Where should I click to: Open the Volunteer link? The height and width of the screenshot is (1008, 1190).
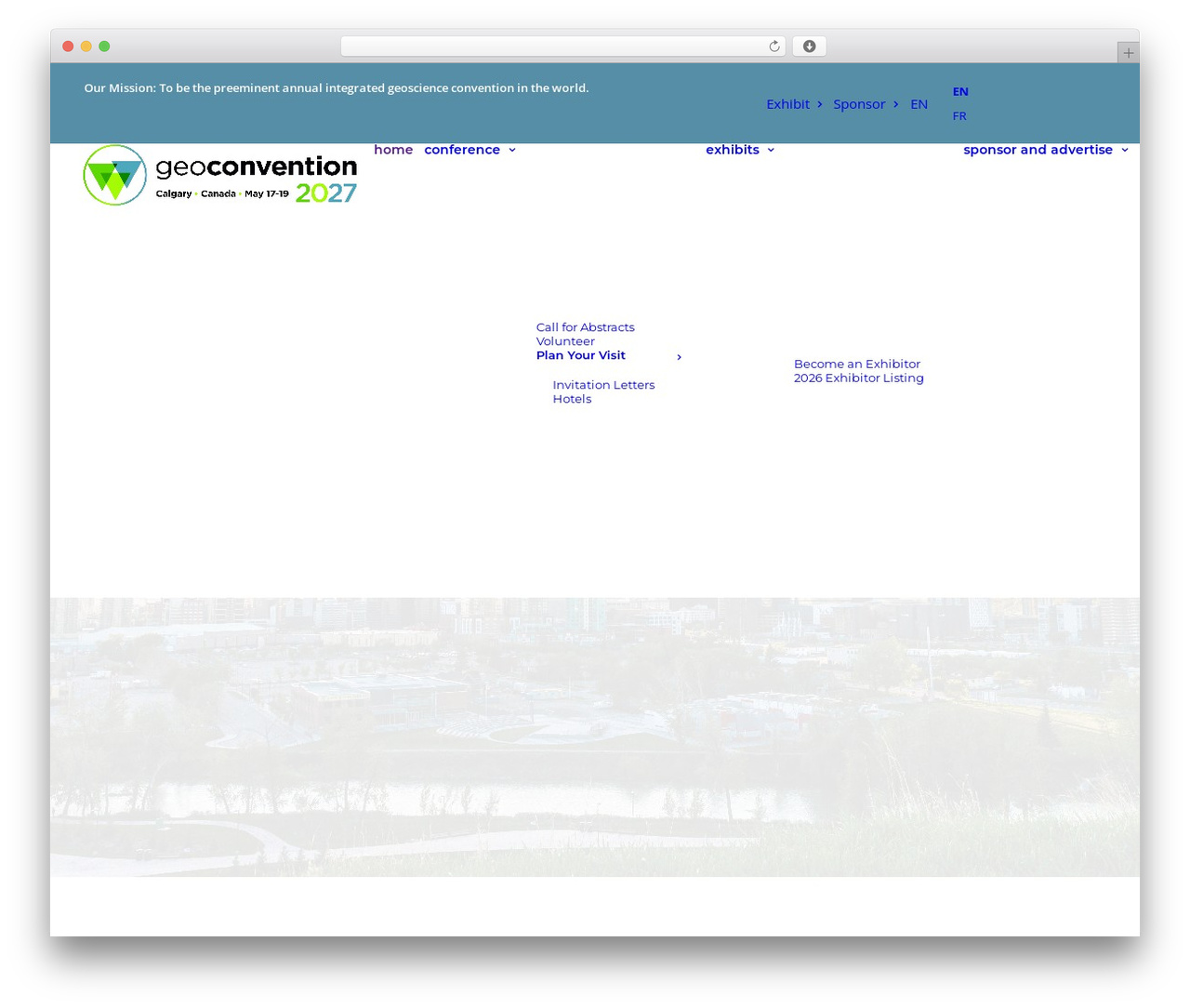click(x=565, y=341)
